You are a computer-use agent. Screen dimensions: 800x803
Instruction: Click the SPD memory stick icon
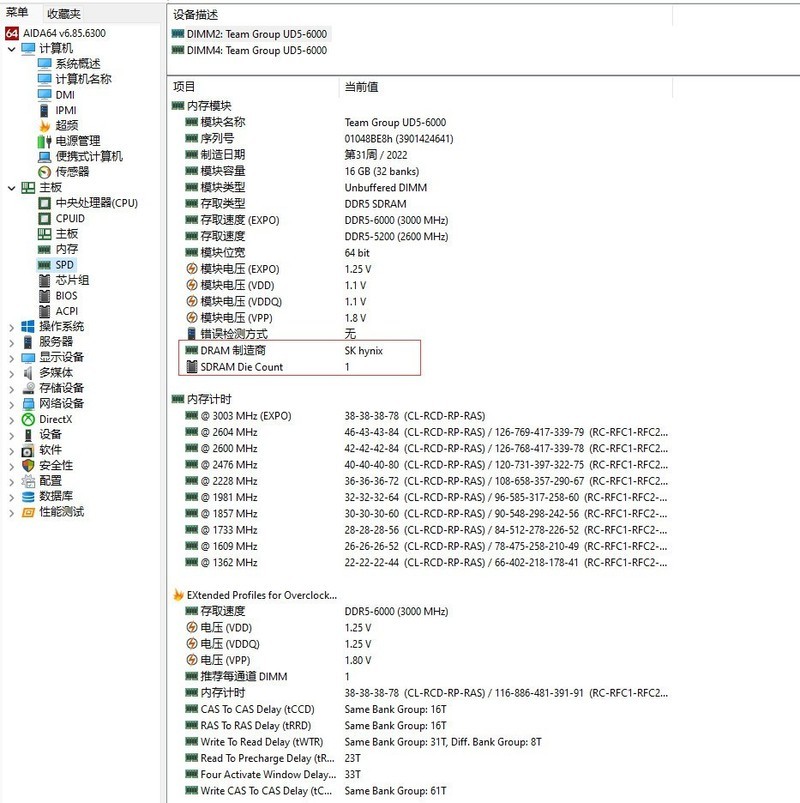click(x=45, y=265)
